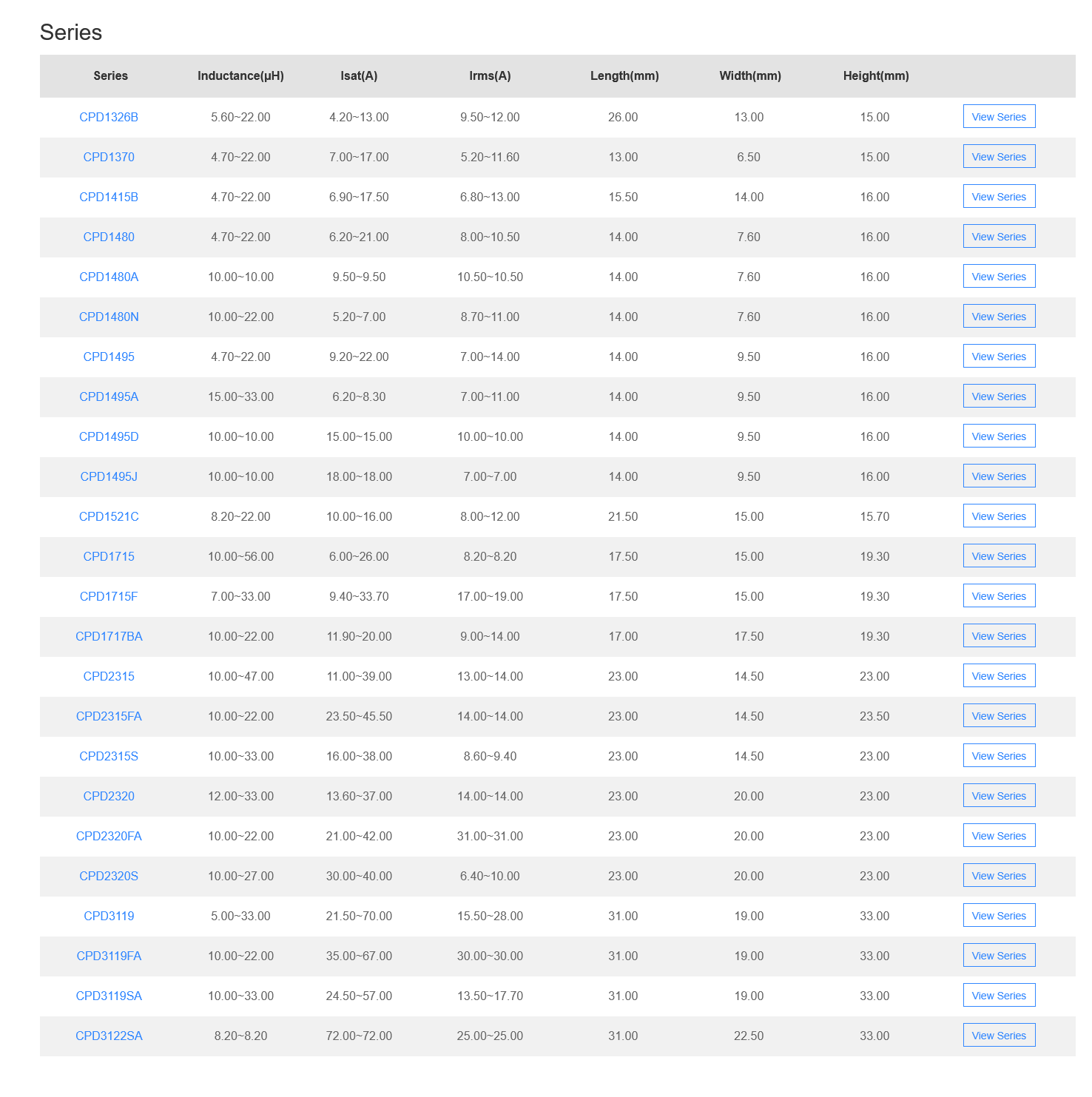Open the CPD2320 series link
Viewport: 1092px width, 1097px height.
[109, 796]
